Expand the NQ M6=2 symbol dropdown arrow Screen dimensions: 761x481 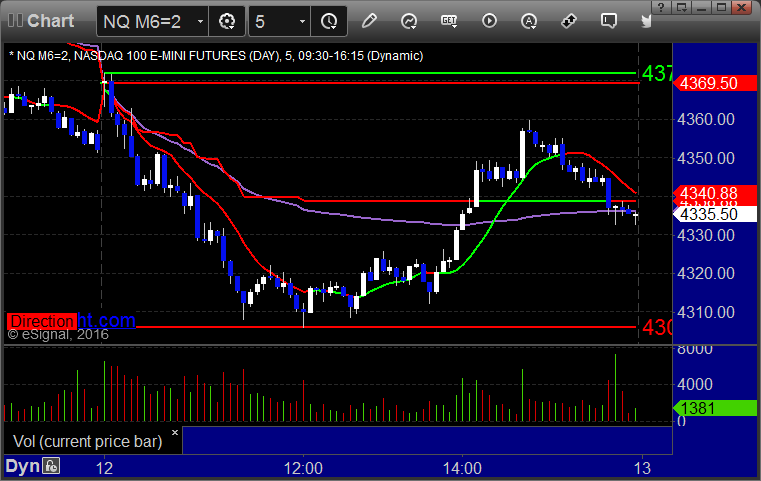pyautogui.click(x=200, y=21)
